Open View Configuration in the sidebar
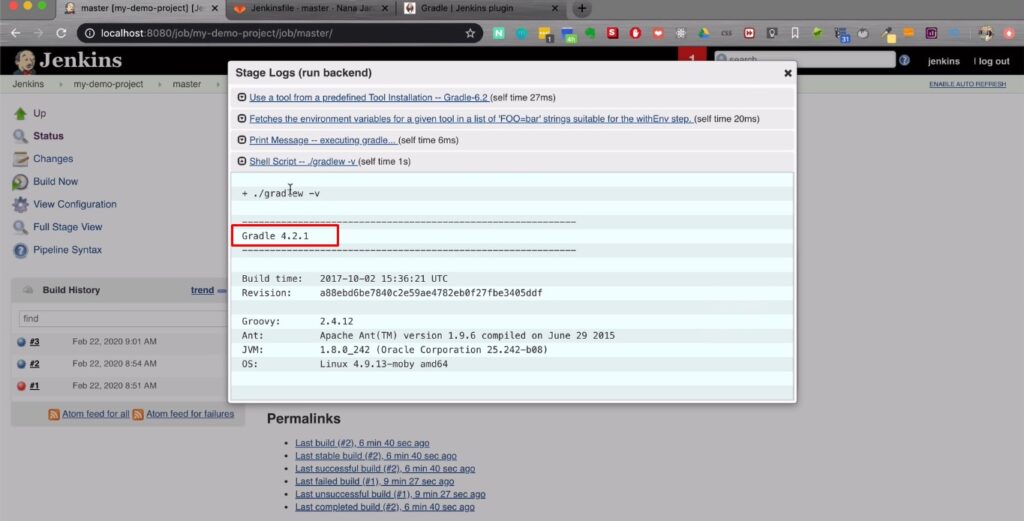1024x521 pixels. [x=75, y=204]
